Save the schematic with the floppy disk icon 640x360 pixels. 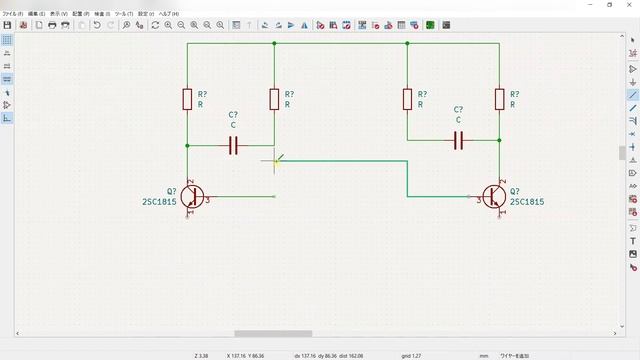[7, 25]
